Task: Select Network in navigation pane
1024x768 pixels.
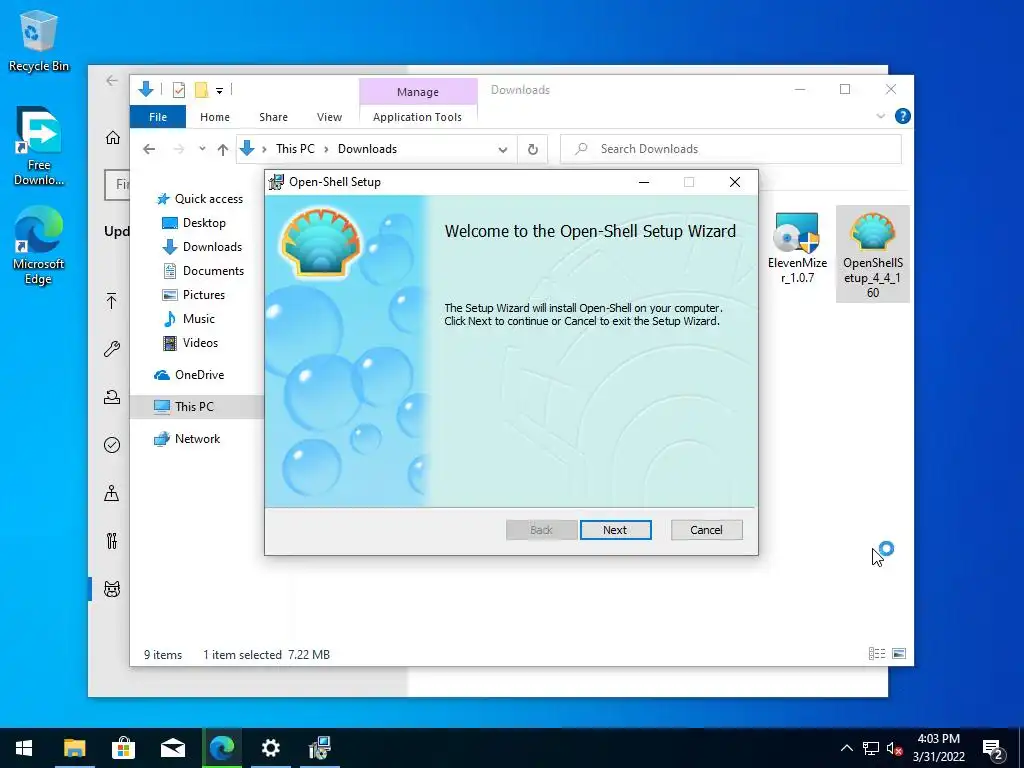Action: [x=187, y=439]
